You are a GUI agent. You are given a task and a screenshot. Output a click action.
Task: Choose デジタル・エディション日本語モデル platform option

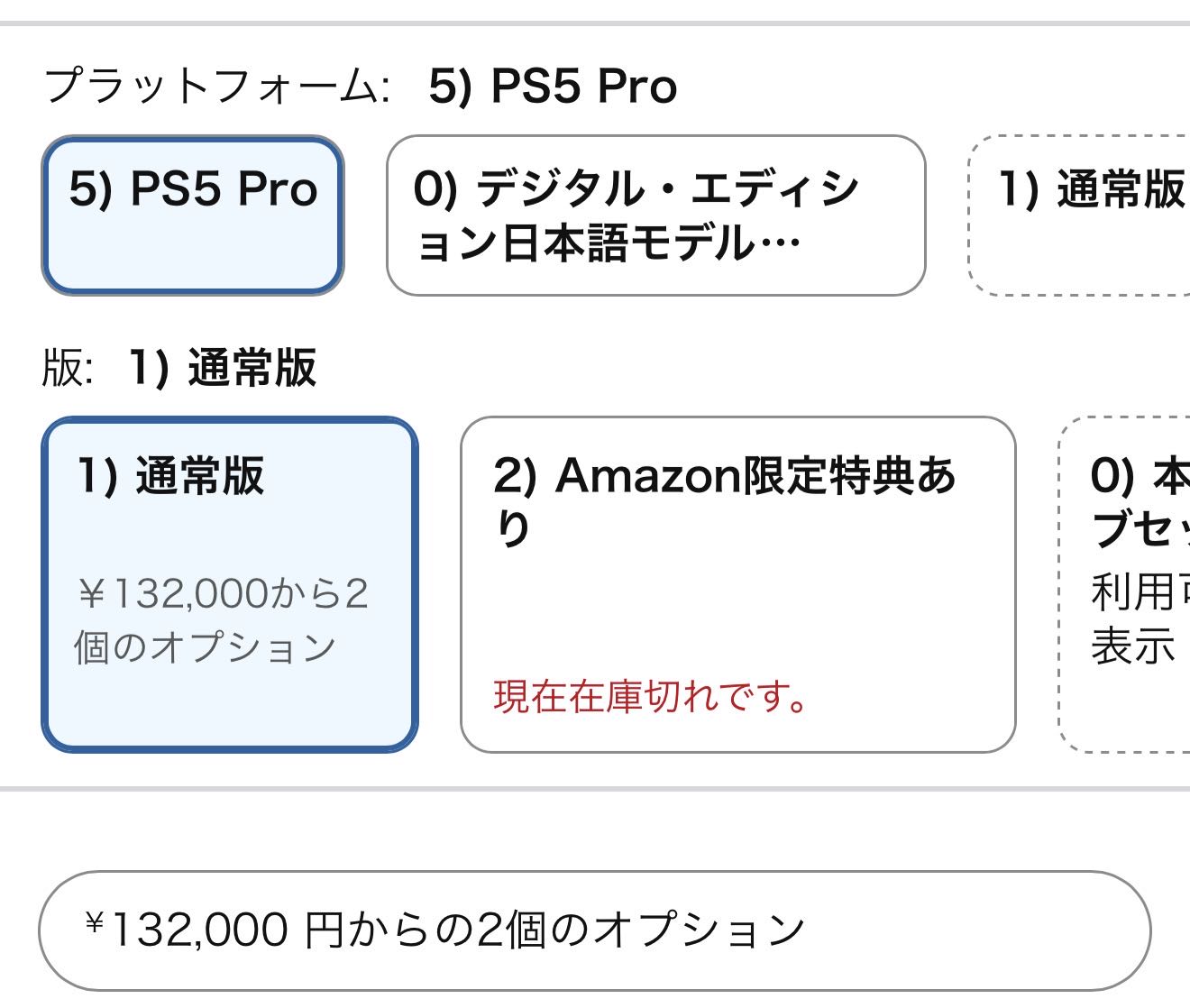[655, 215]
